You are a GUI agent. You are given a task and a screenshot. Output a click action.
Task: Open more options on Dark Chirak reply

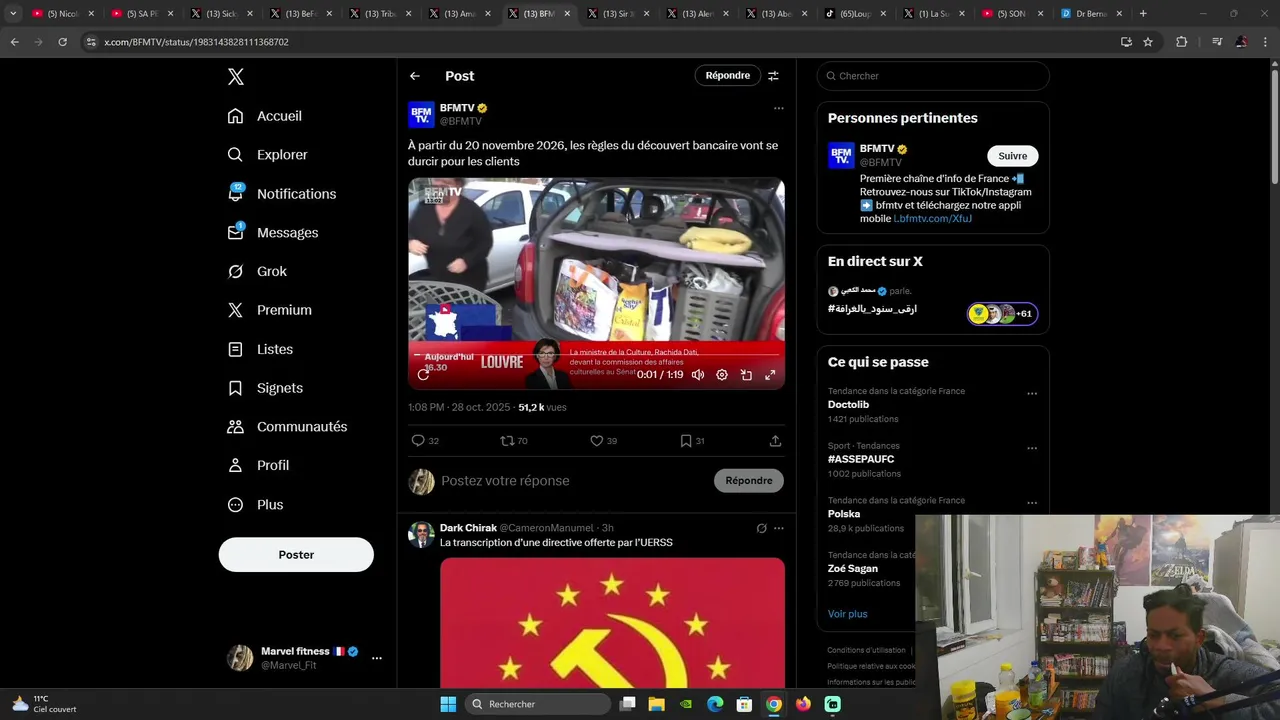click(778, 528)
